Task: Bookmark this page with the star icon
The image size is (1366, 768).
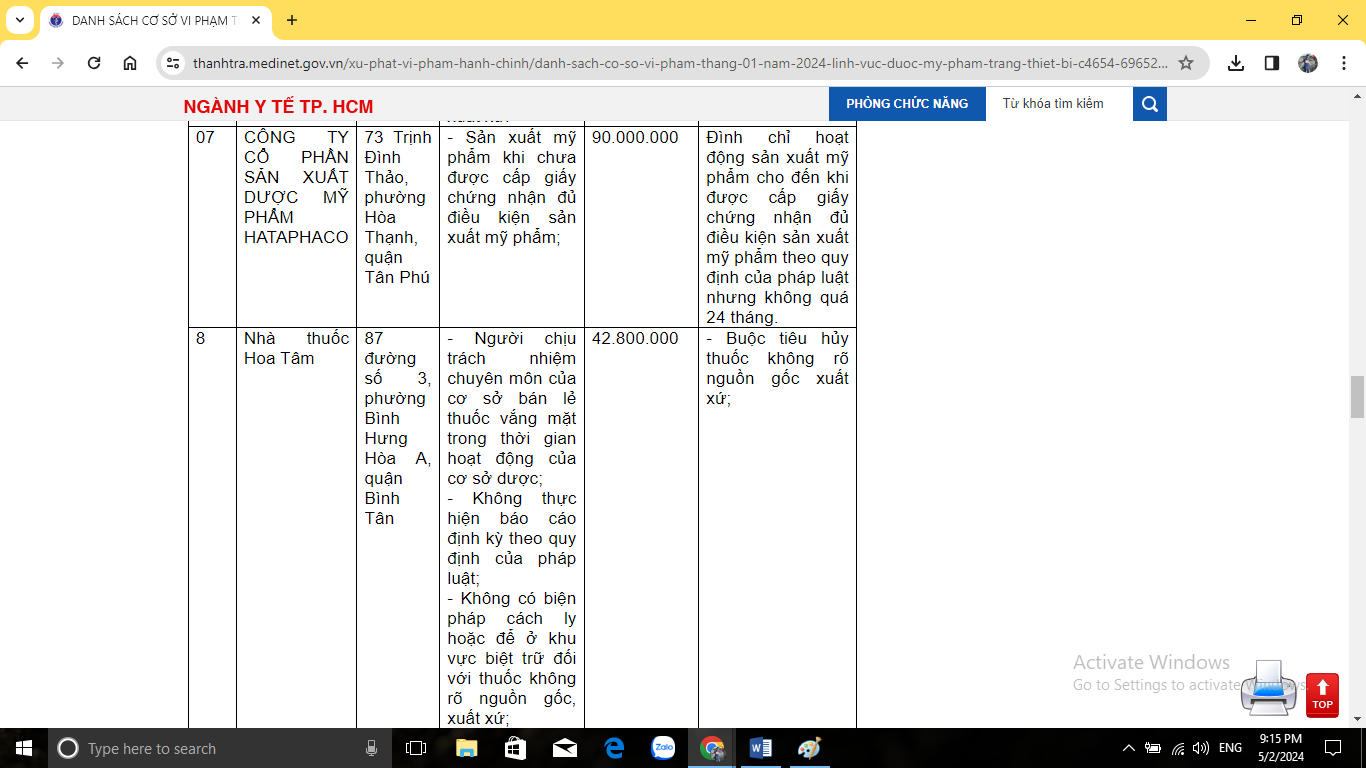Action: coord(1186,63)
